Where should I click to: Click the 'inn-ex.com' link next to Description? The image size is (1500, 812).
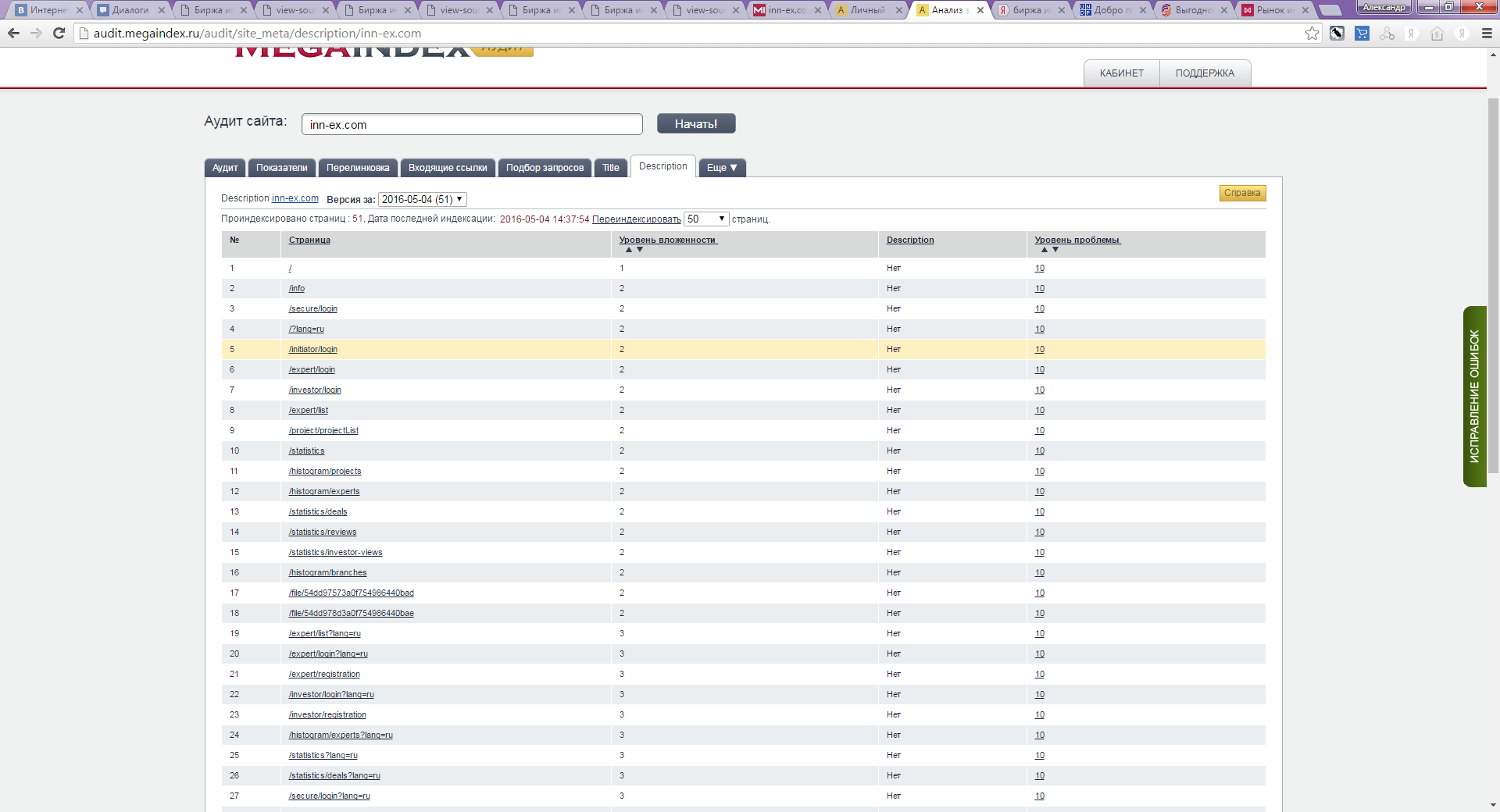[x=295, y=198]
